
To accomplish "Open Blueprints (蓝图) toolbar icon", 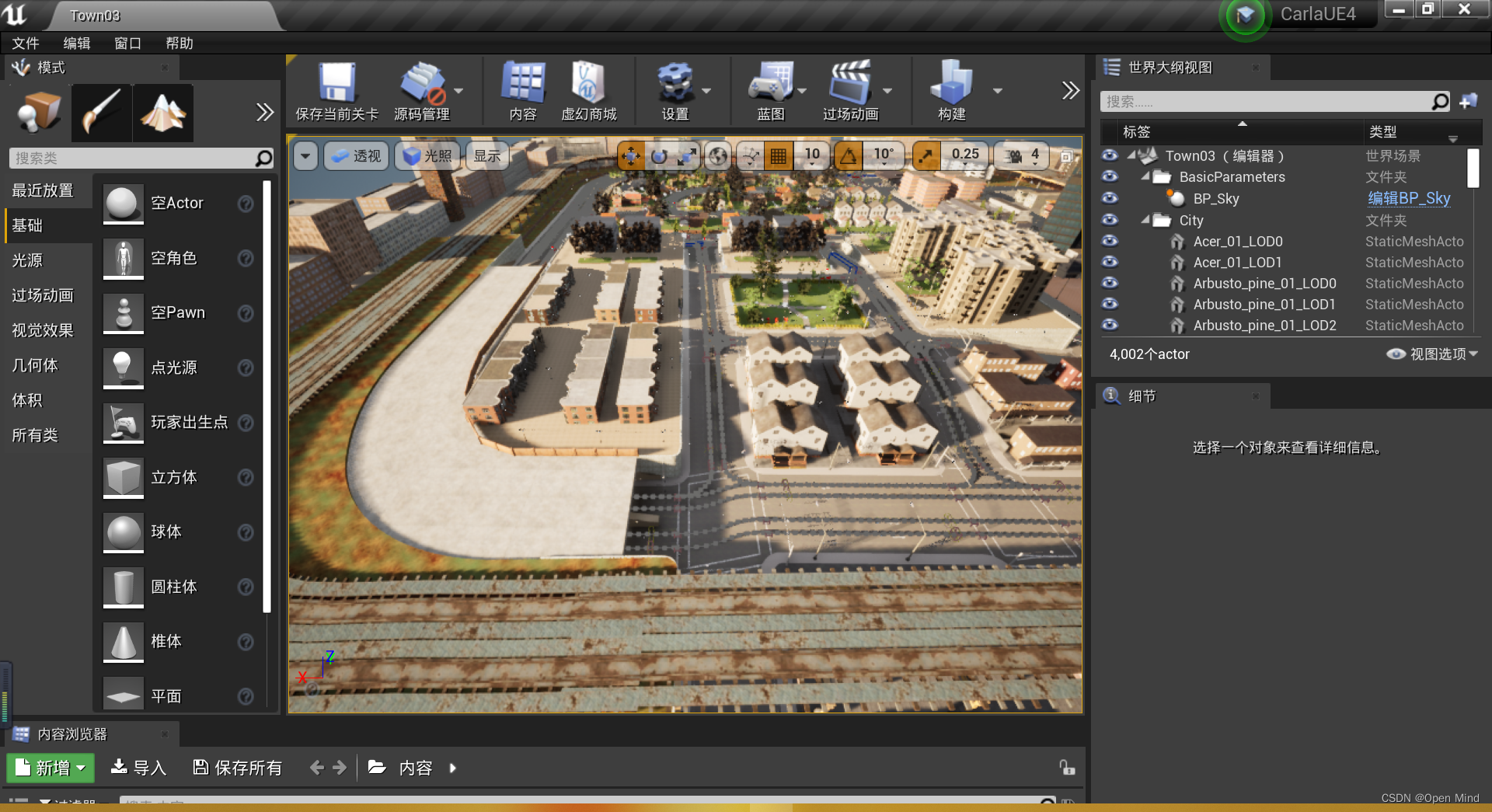I will pos(770,83).
